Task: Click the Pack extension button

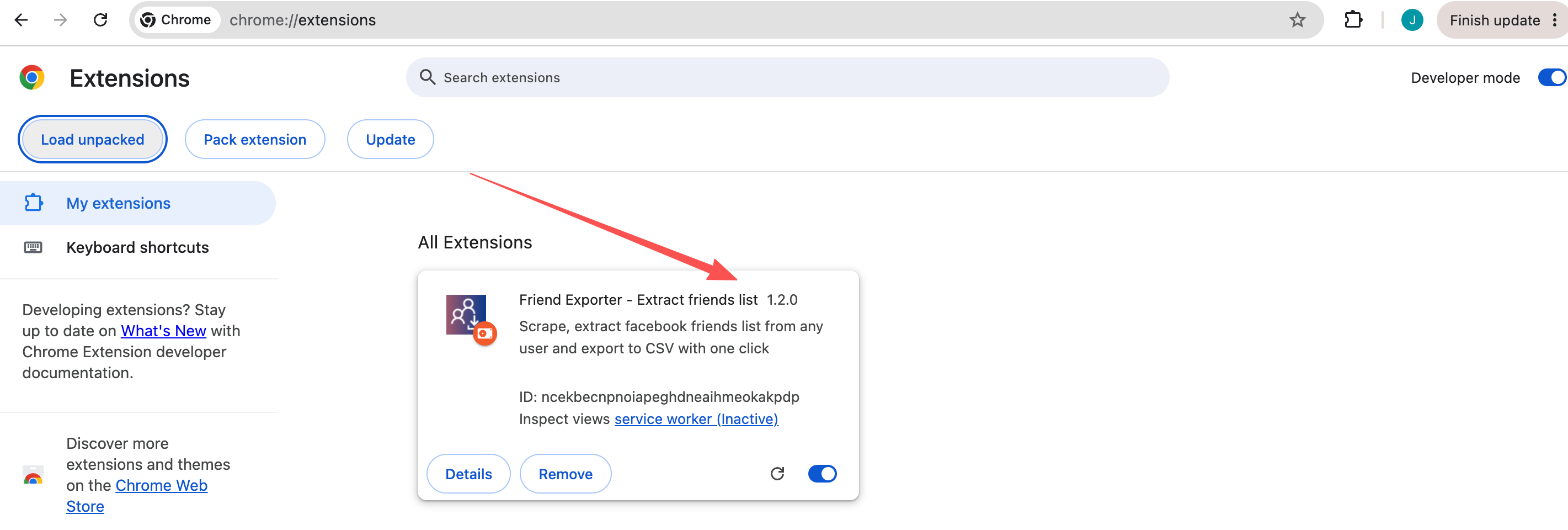Action: (x=254, y=140)
